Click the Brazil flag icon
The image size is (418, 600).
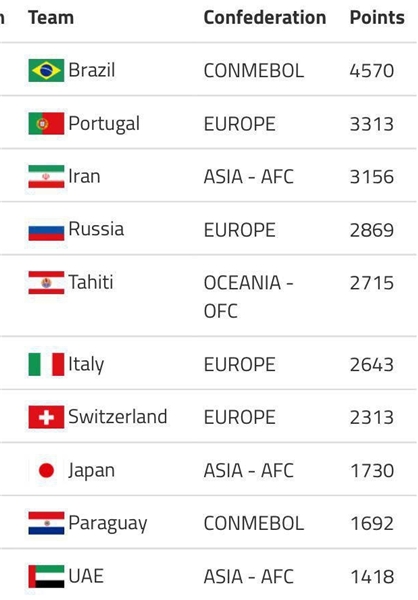click(x=46, y=70)
